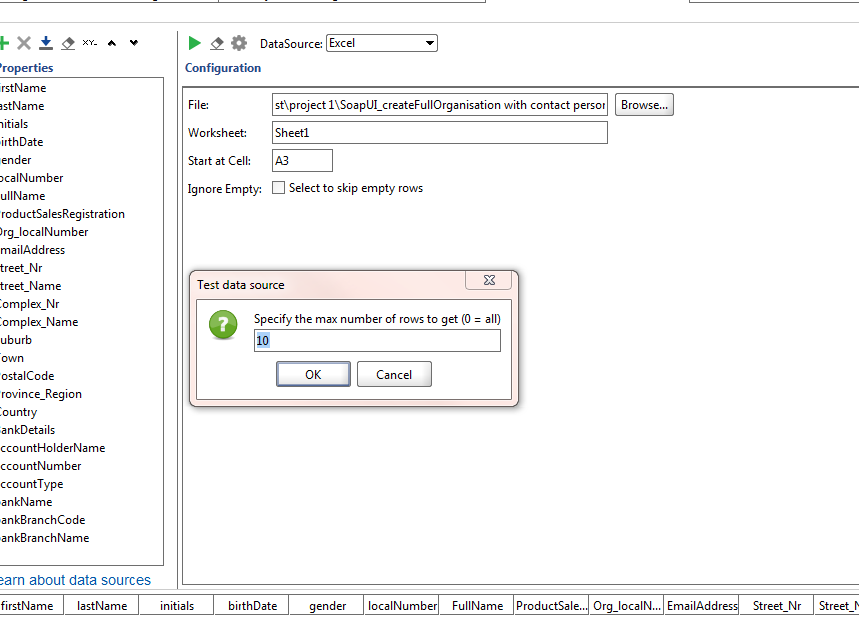Select the birthDate property in the list
Image resolution: width=859 pixels, height=638 pixels.
(x=81, y=142)
